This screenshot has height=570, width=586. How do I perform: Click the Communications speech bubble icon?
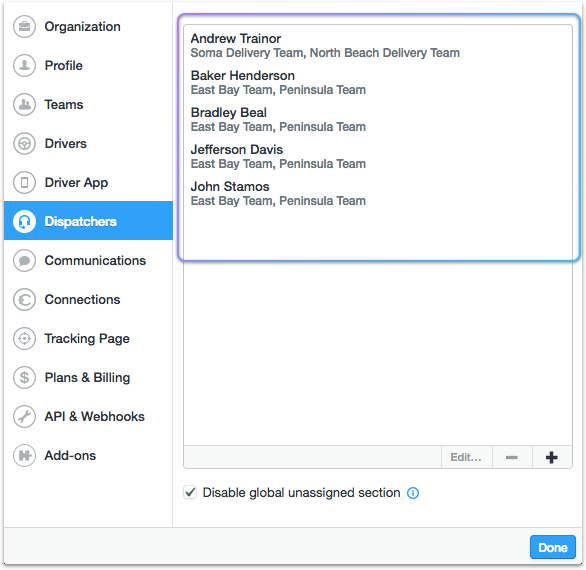(x=24, y=261)
